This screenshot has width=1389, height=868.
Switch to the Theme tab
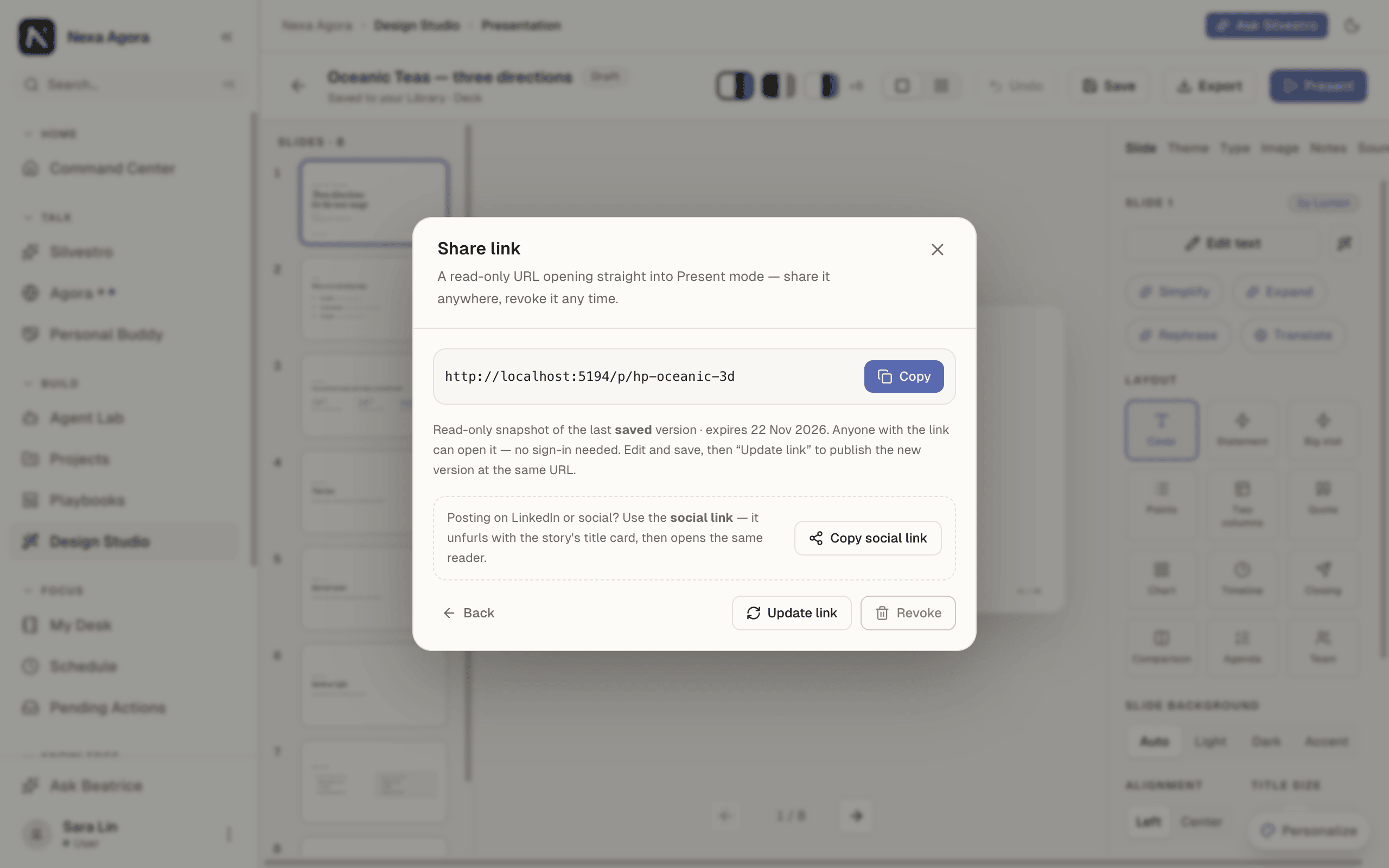click(x=1188, y=148)
